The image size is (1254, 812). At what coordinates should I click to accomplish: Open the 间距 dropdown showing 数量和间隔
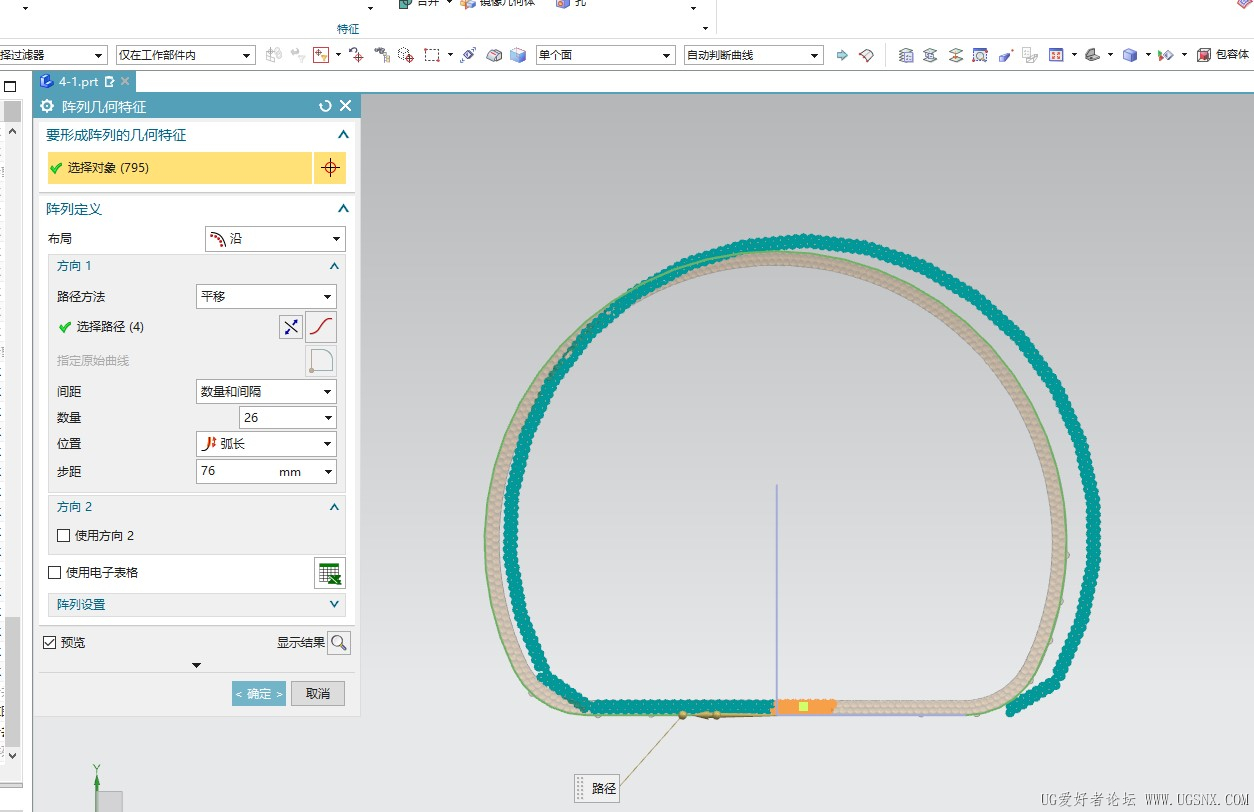pyautogui.click(x=266, y=392)
